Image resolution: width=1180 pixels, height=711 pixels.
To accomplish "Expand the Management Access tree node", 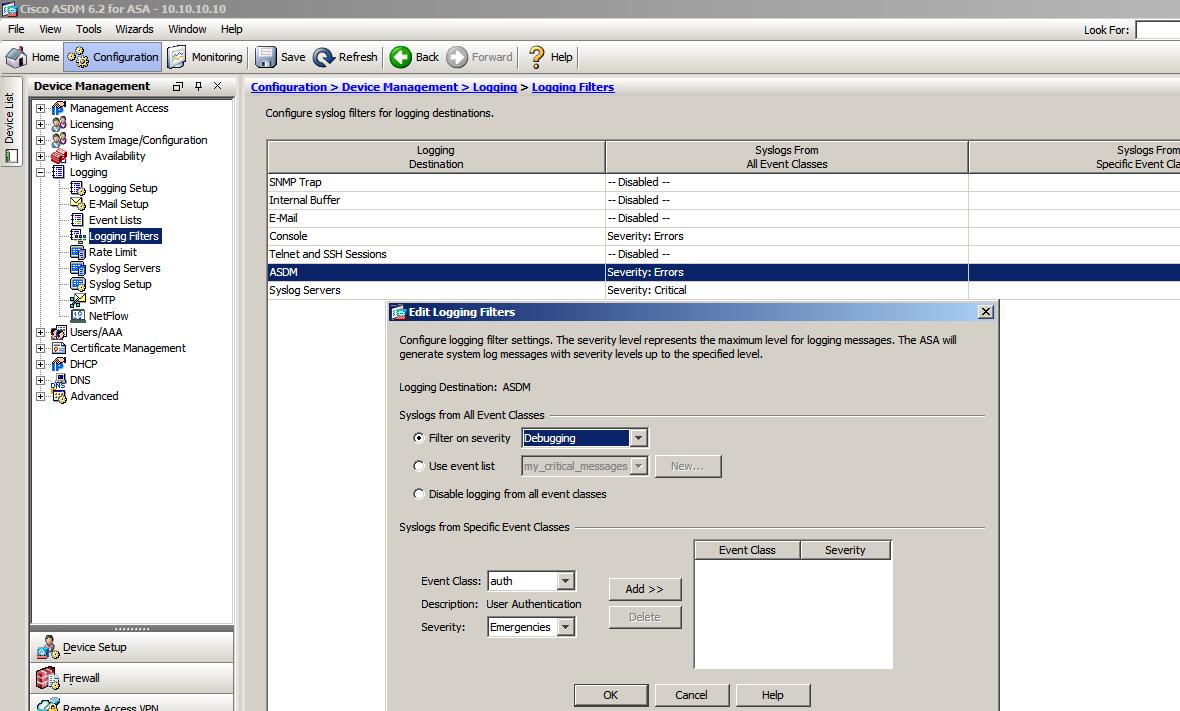I will tap(41, 108).
